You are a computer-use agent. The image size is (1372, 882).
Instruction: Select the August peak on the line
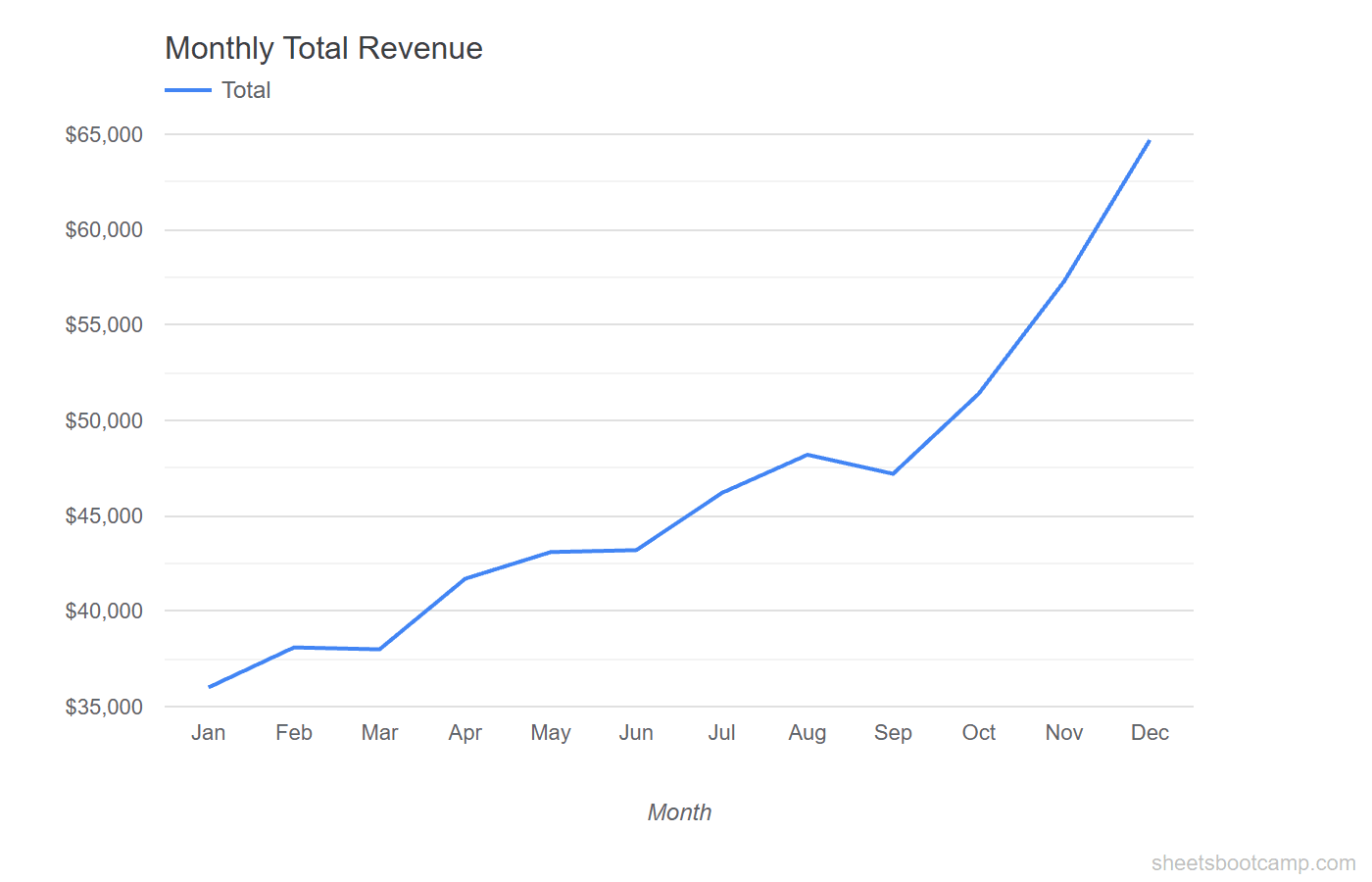(x=808, y=454)
